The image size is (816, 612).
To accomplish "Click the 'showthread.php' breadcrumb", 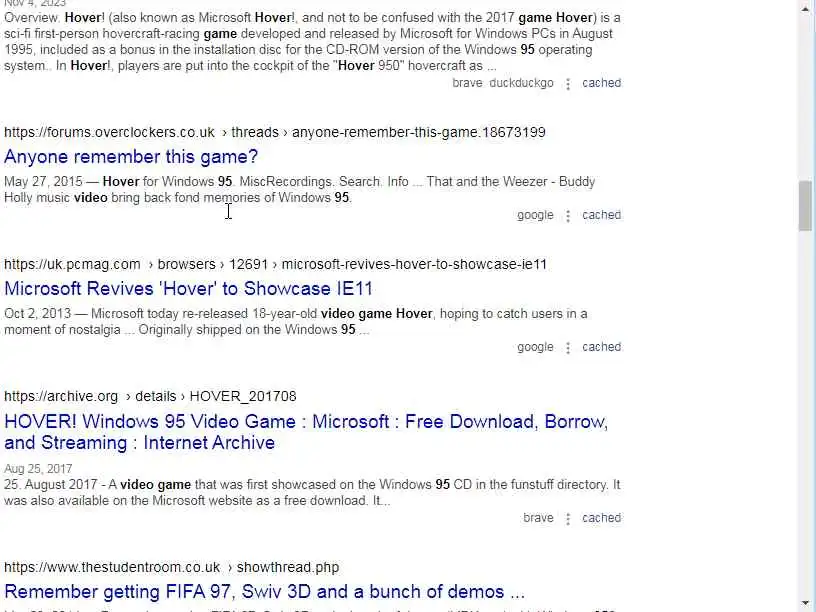I will pyautogui.click(x=288, y=567).
